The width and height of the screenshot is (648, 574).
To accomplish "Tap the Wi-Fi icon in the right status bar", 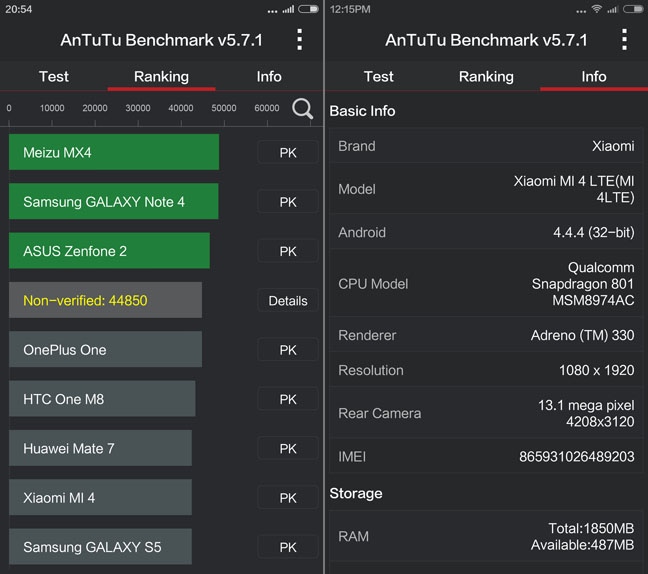I will pyautogui.click(x=596, y=9).
